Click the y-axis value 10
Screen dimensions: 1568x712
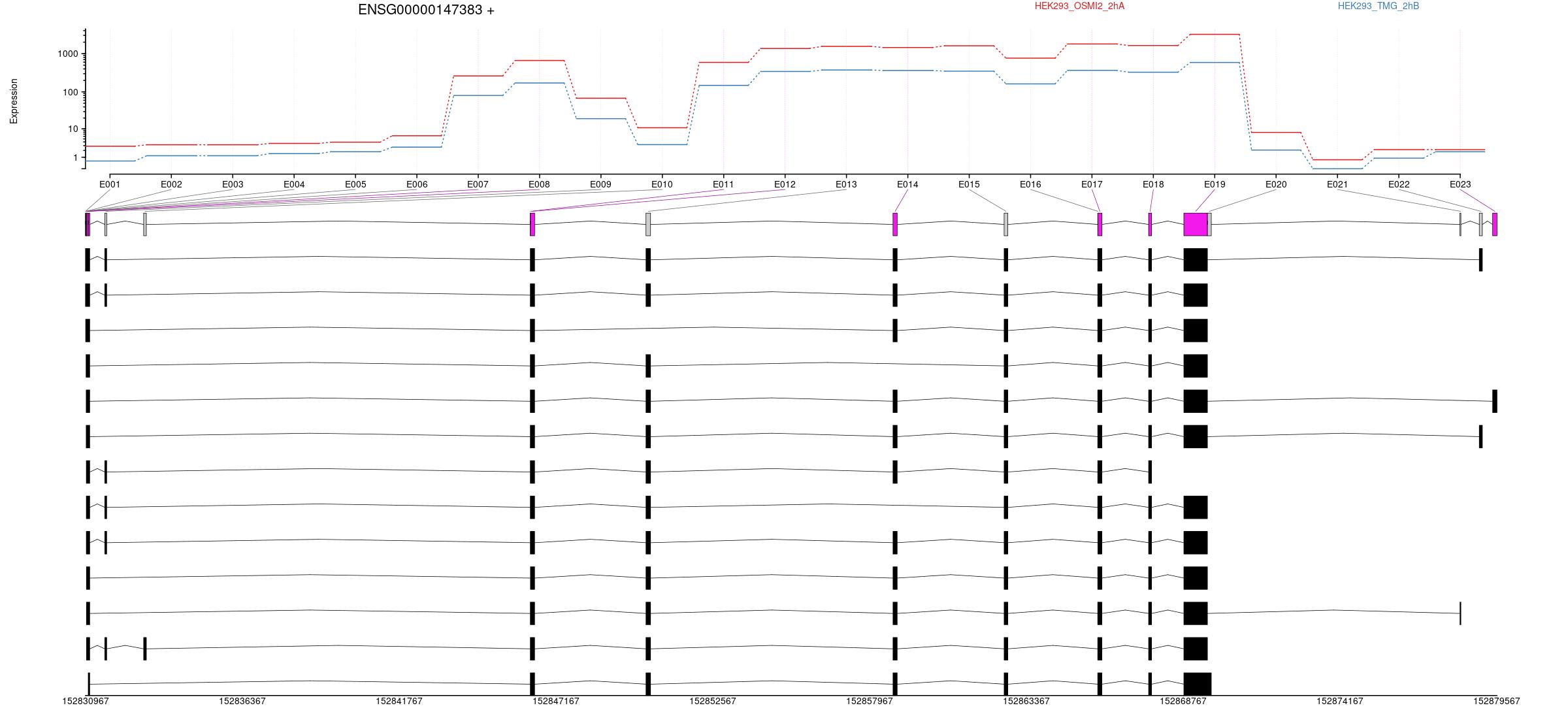tap(73, 129)
